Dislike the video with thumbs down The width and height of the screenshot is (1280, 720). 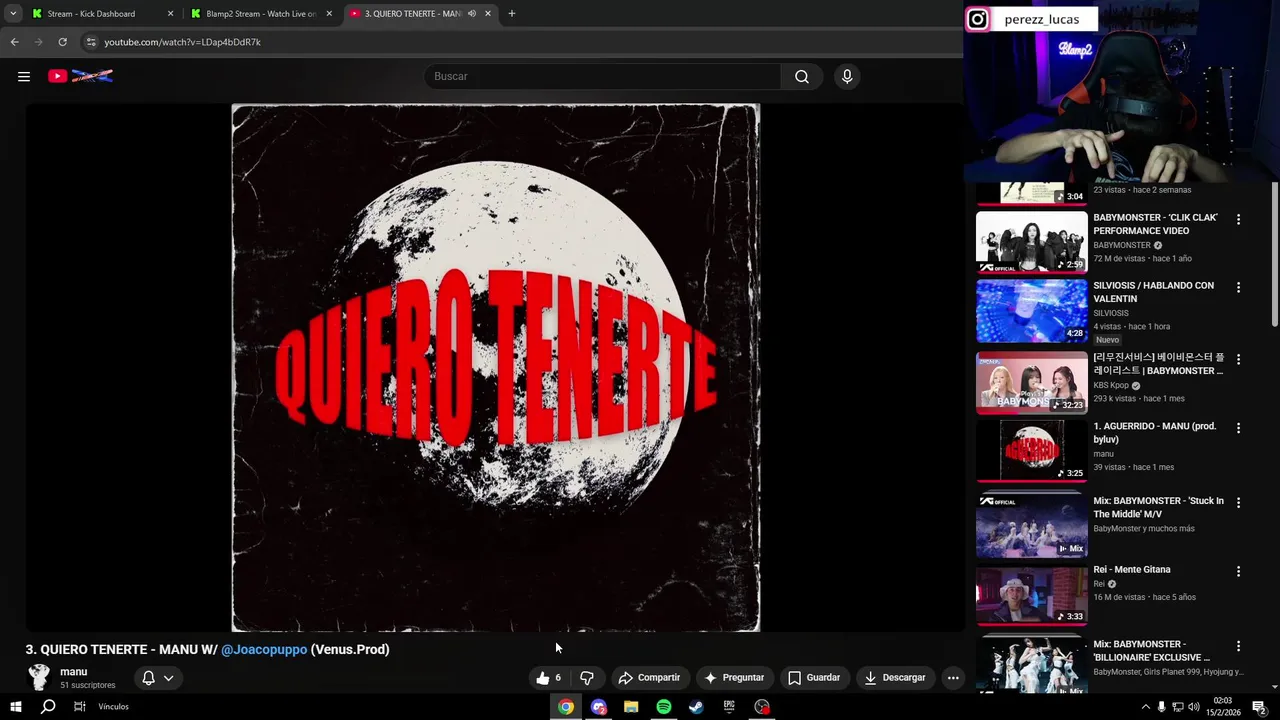pos(587,678)
